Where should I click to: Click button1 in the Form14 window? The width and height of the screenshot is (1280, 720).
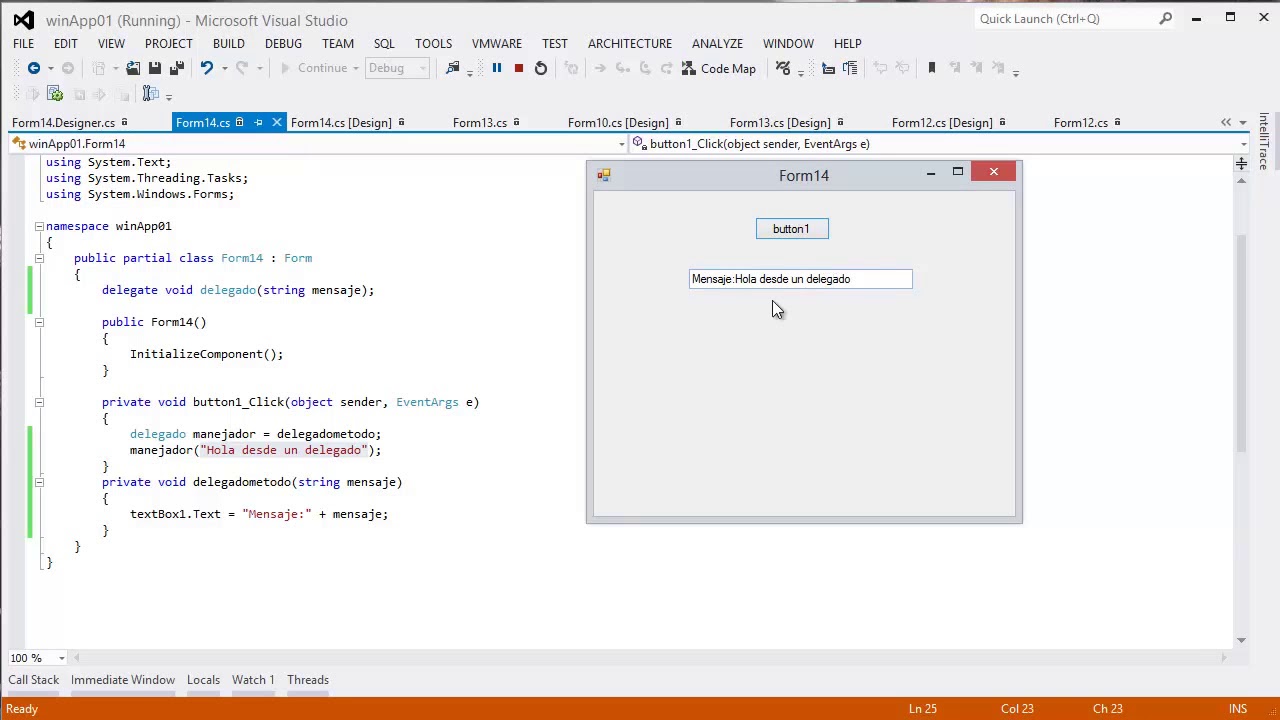point(792,229)
